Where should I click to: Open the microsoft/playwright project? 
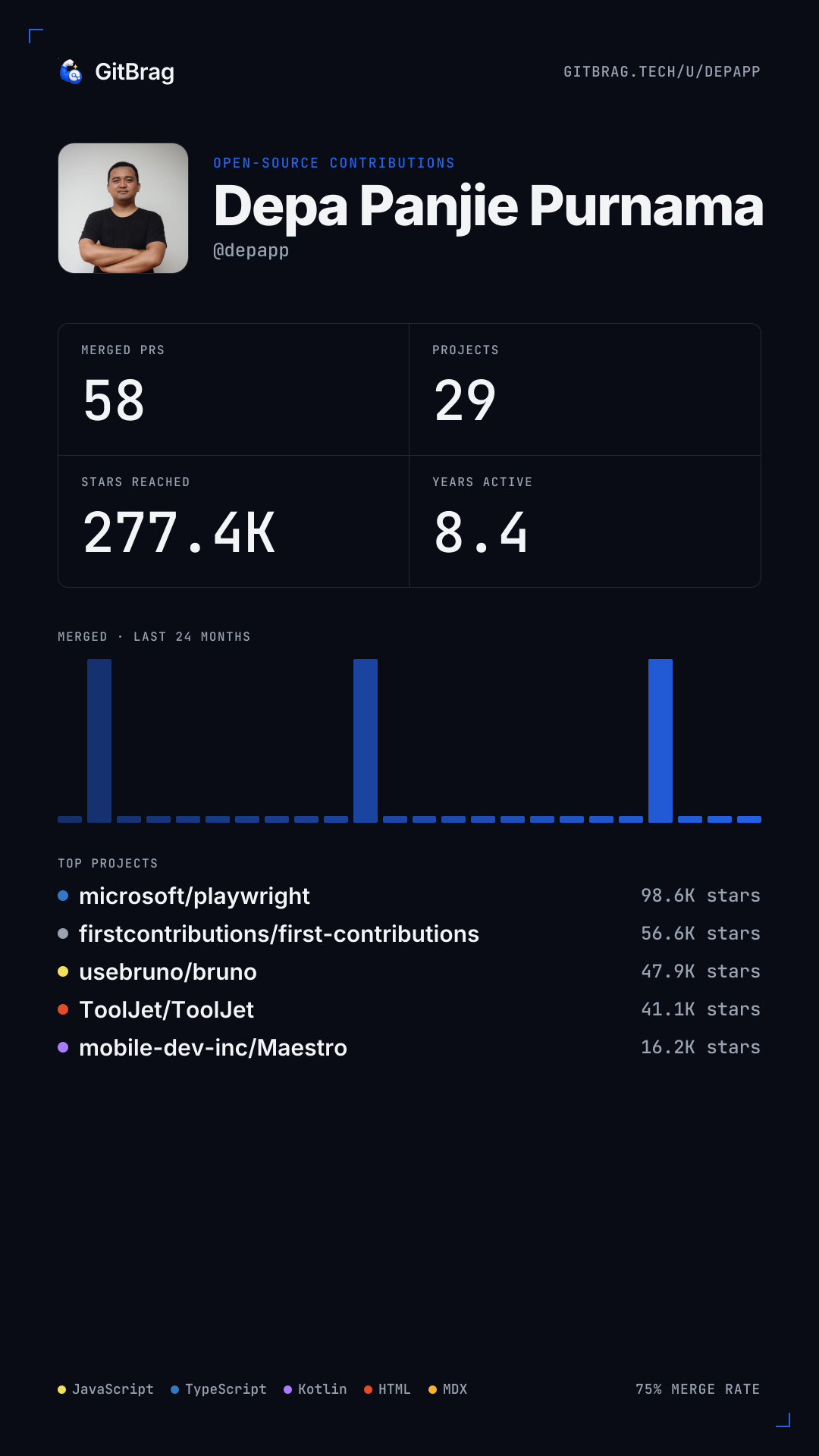[194, 896]
